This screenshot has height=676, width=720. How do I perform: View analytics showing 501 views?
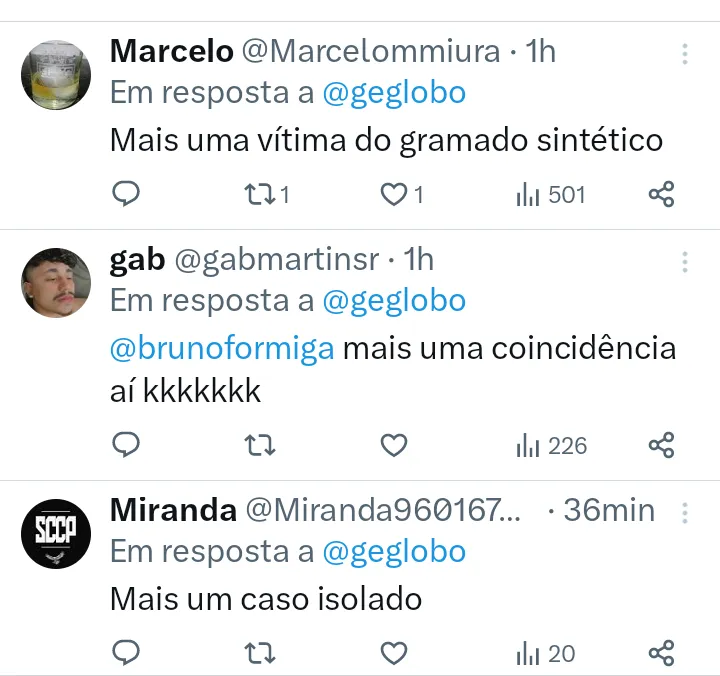click(x=550, y=194)
